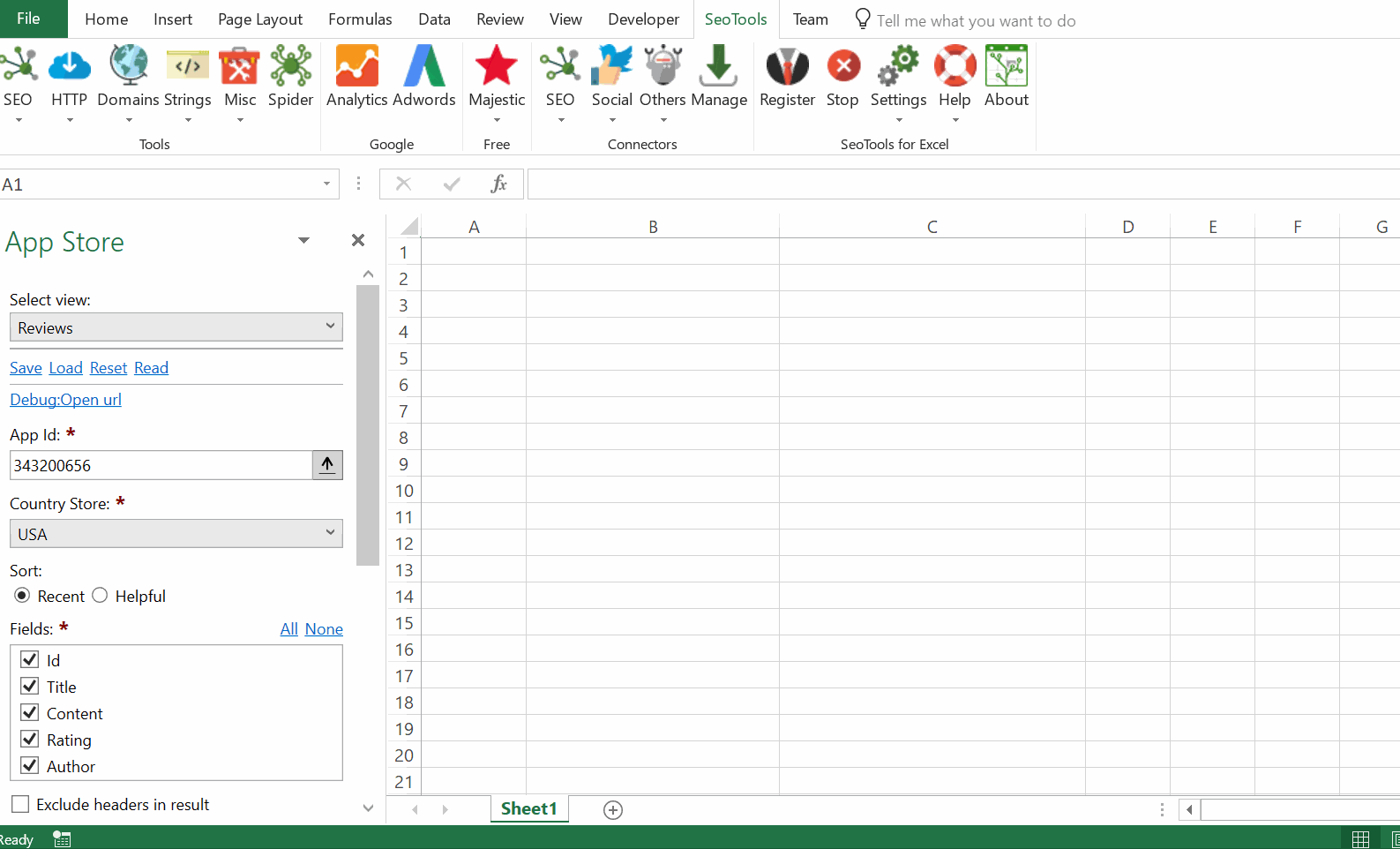The image size is (1400, 849).
Task: Switch to the Team ribbon tab
Action: pyautogui.click(x=811, y=19)
